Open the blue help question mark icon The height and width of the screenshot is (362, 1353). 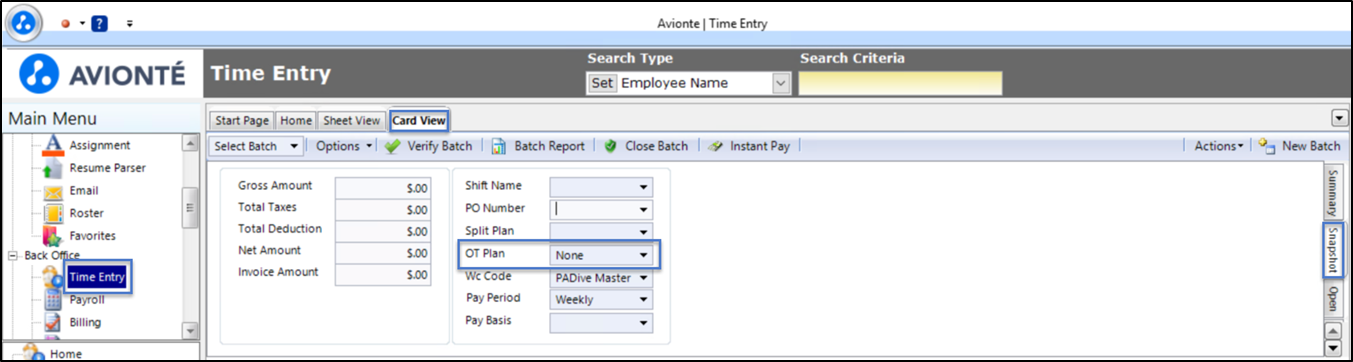99,23
